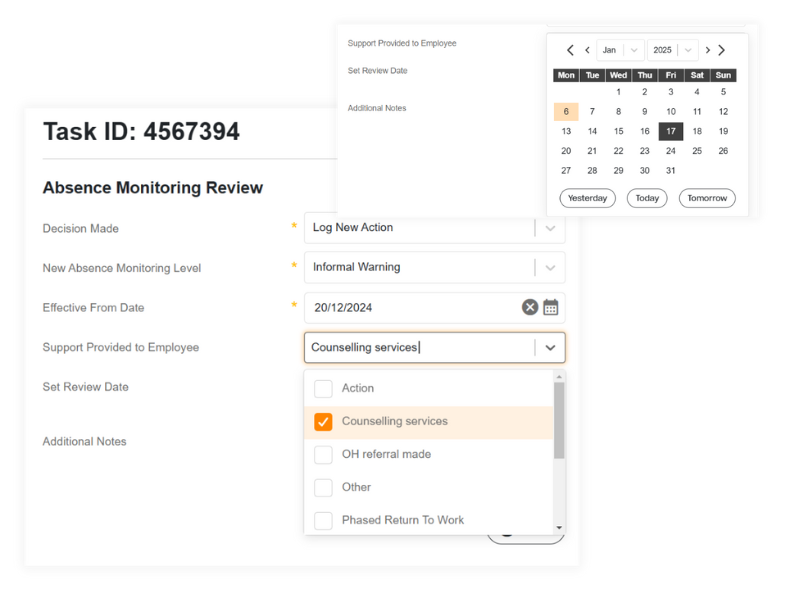The width and height of the screenshot is (800, 600).
Task: Click the Set Review Date label in form
Action: point(86,387)
